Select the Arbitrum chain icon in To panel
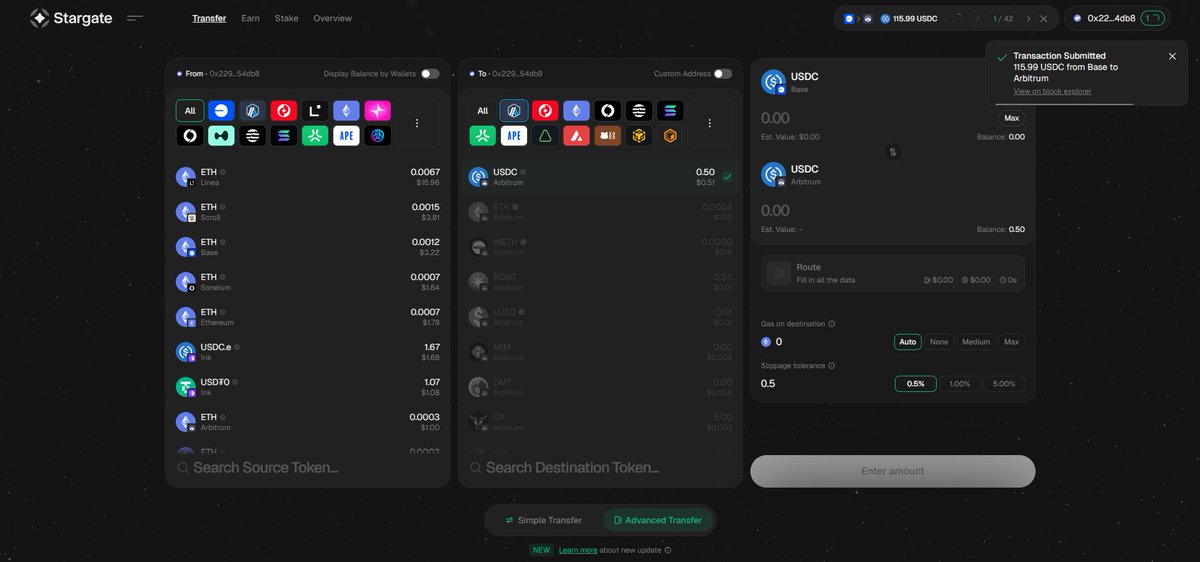The image size is (1200, 562). click(514, 111)
